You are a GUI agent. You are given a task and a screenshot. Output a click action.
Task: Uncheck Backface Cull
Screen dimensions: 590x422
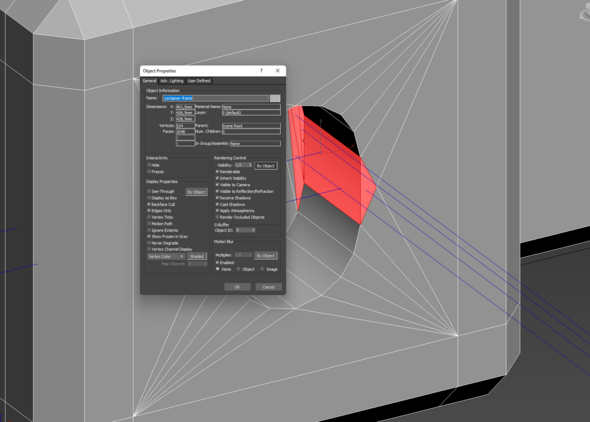[149, 204]
